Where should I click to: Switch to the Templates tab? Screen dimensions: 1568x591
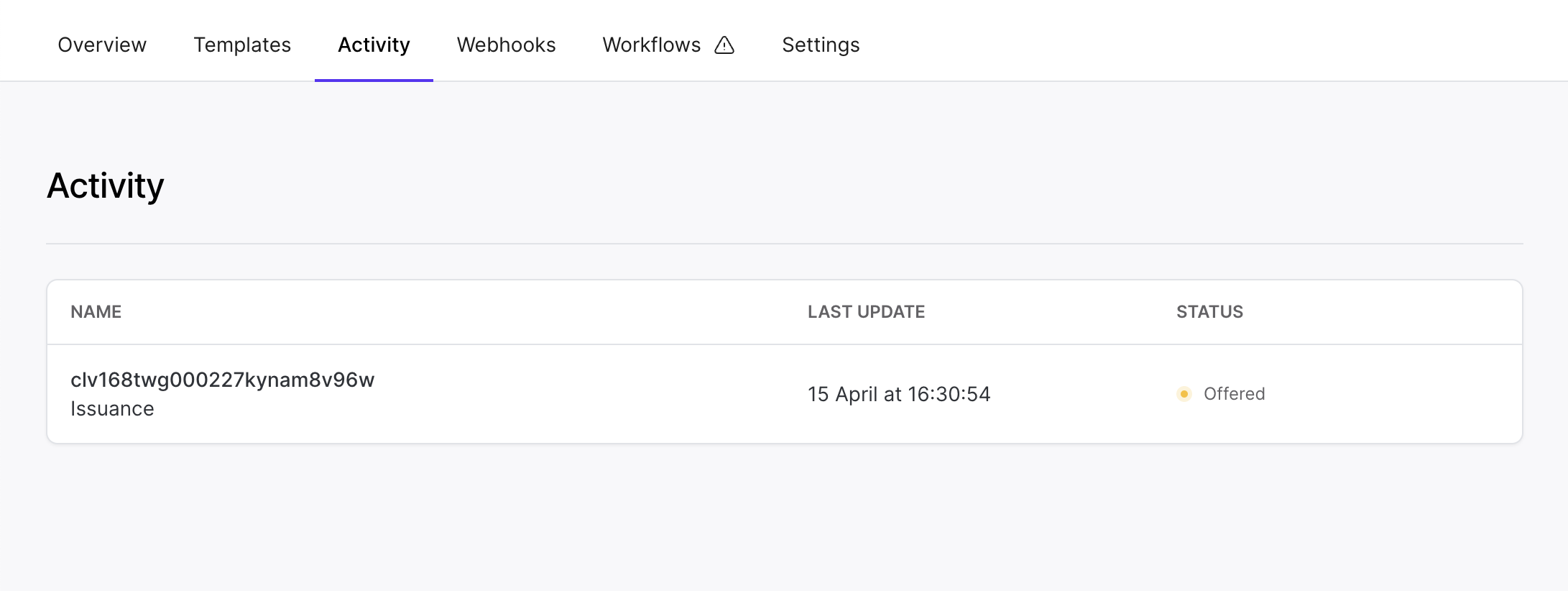pos(242,45)
